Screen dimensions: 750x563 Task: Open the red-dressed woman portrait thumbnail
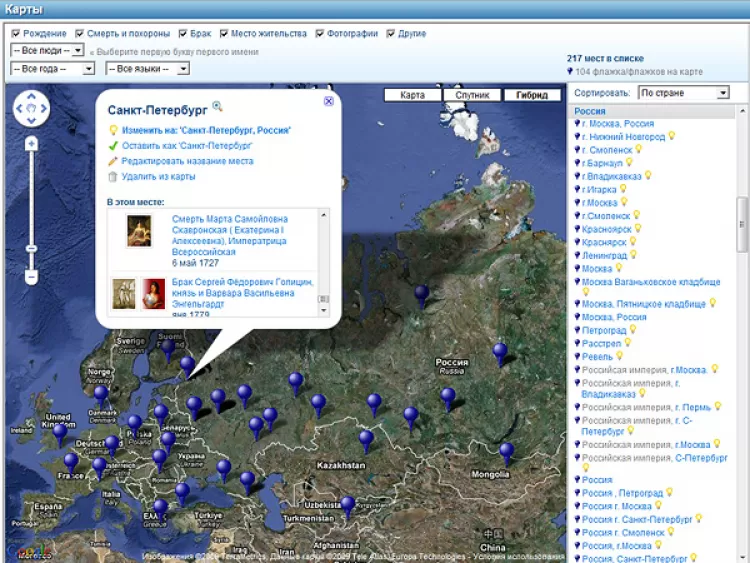[154, 294]
